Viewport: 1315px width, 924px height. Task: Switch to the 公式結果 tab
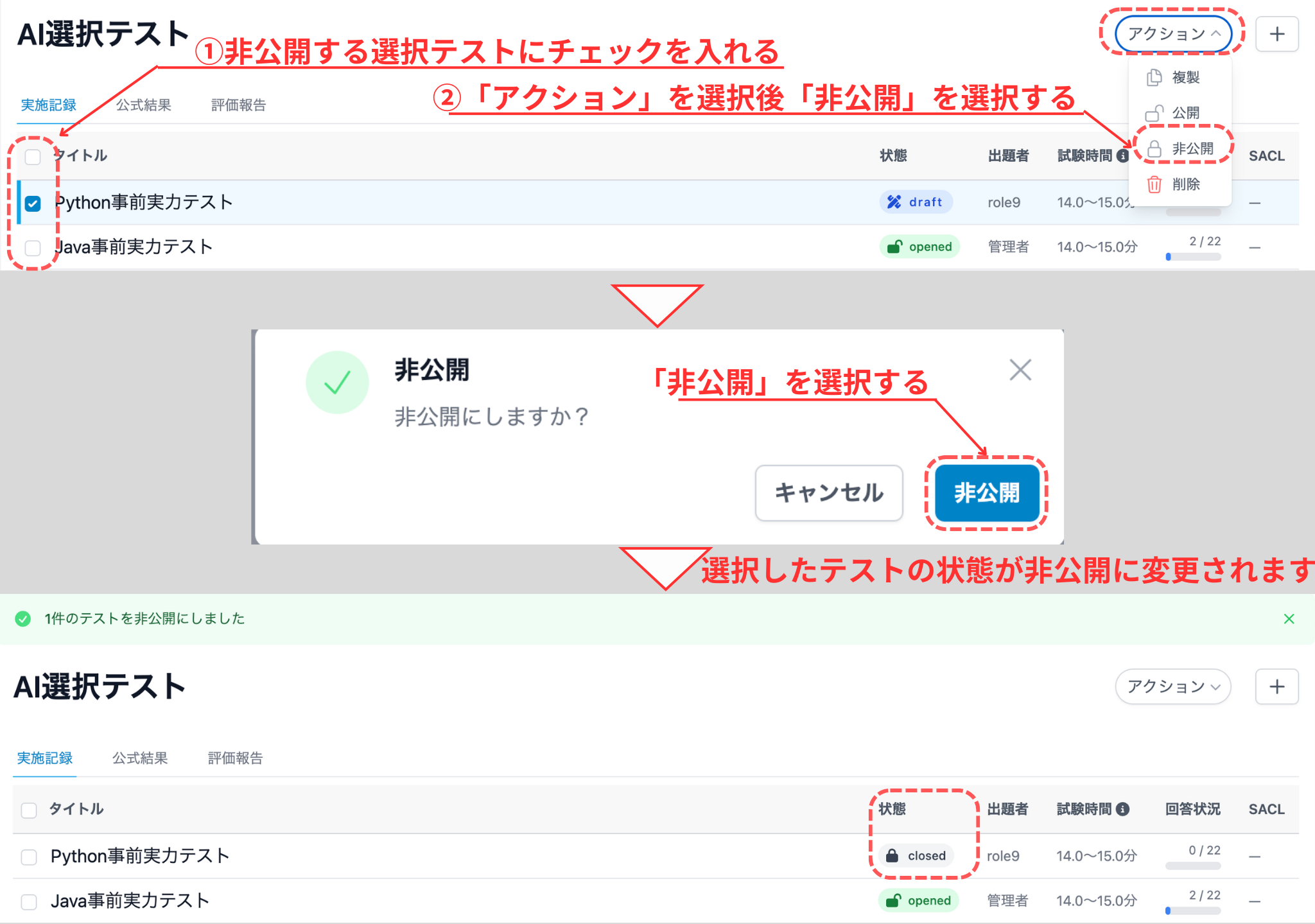coord(143,104)
